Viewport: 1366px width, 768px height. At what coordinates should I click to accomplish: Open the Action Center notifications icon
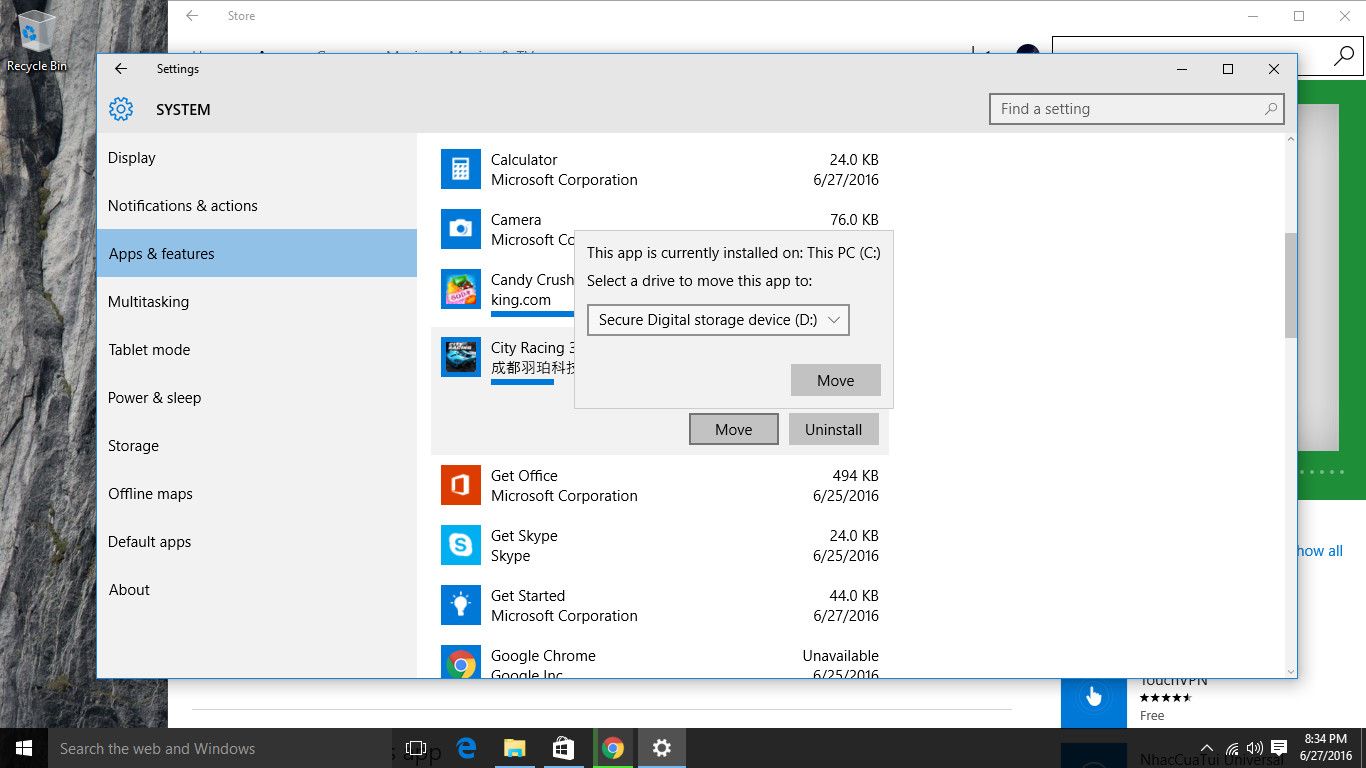tap(1279, 748)
